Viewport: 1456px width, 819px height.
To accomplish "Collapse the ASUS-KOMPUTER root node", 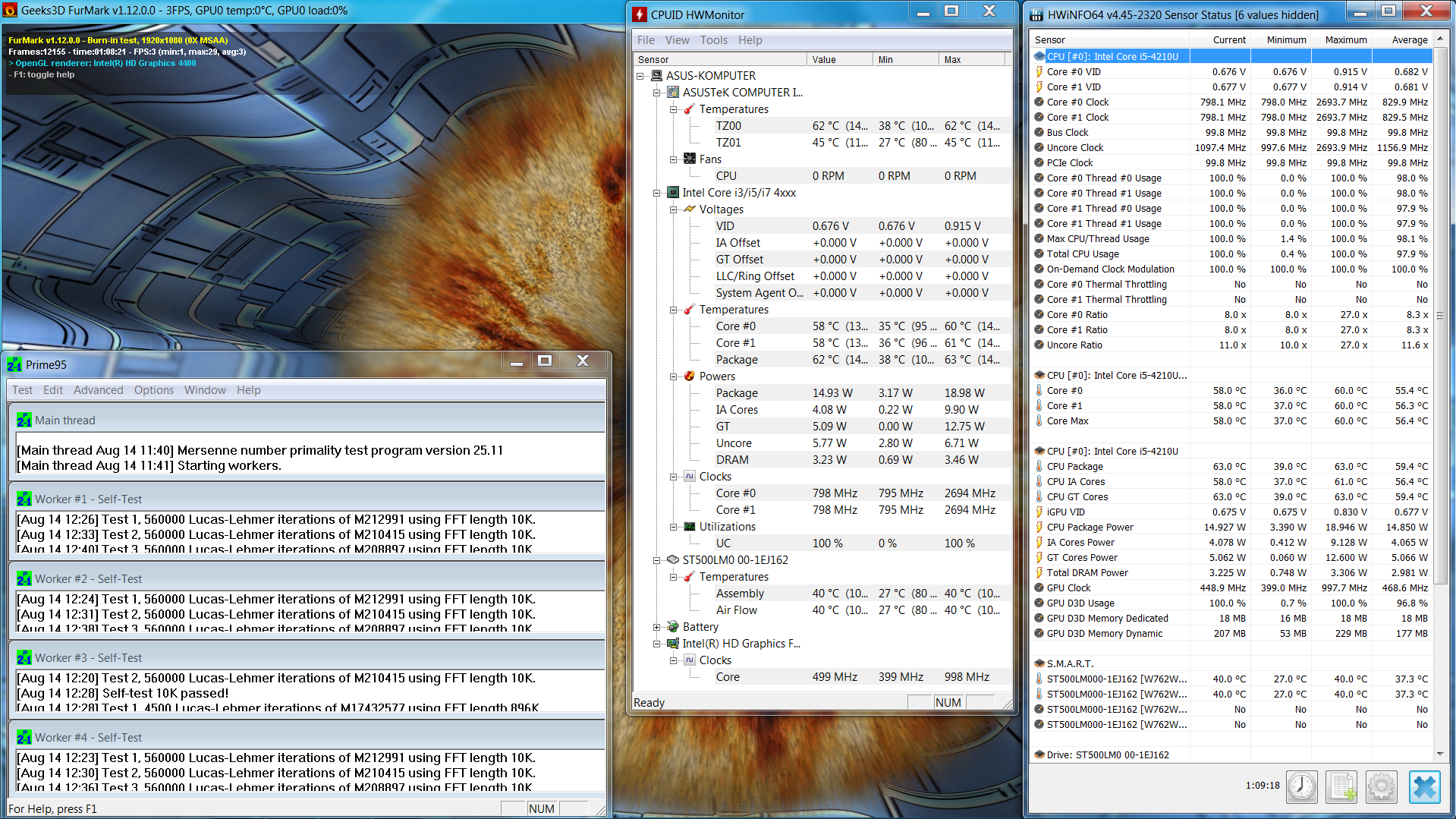I will point(640,76).
